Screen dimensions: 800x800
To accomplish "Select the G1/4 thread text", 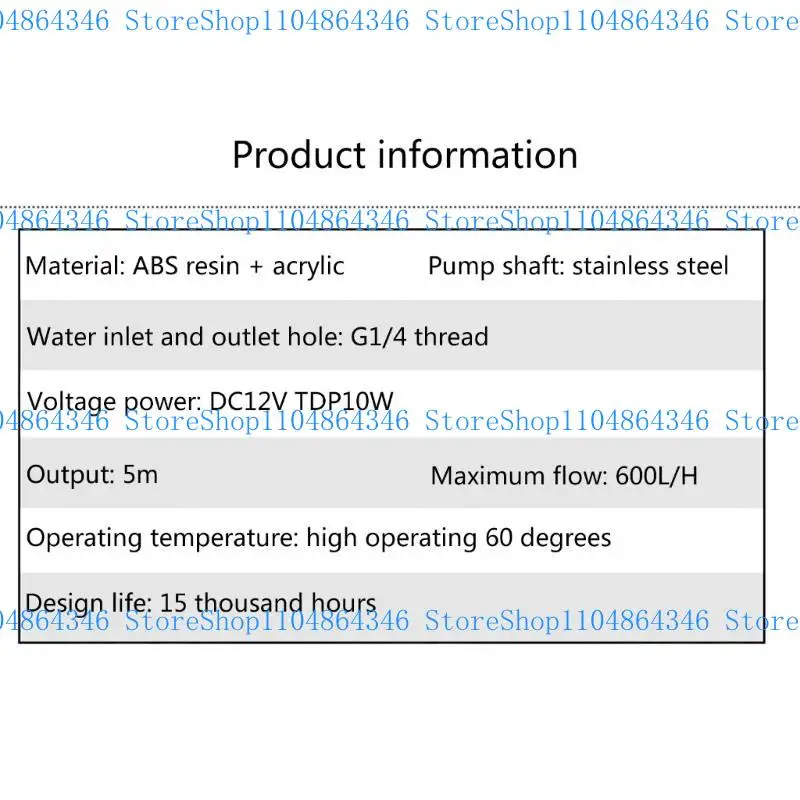I will coord(419,337).
